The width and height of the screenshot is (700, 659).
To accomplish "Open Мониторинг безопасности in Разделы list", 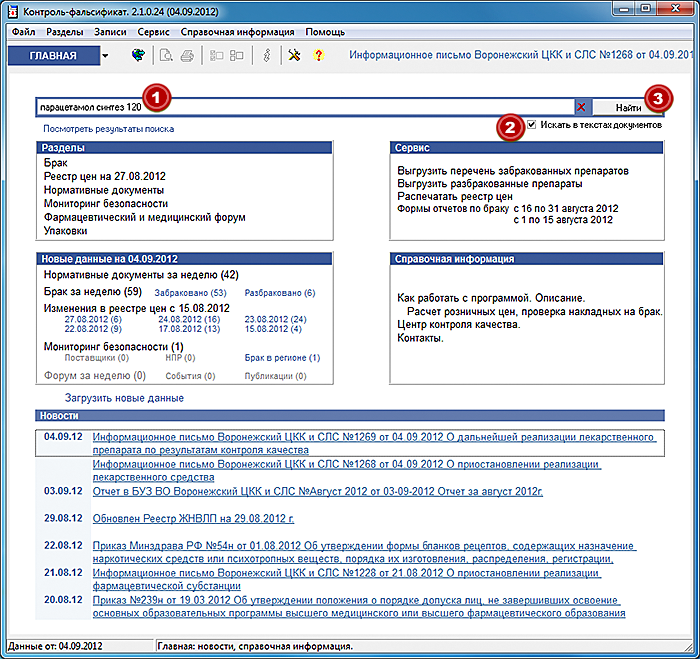I will click(x=106, y=204).
